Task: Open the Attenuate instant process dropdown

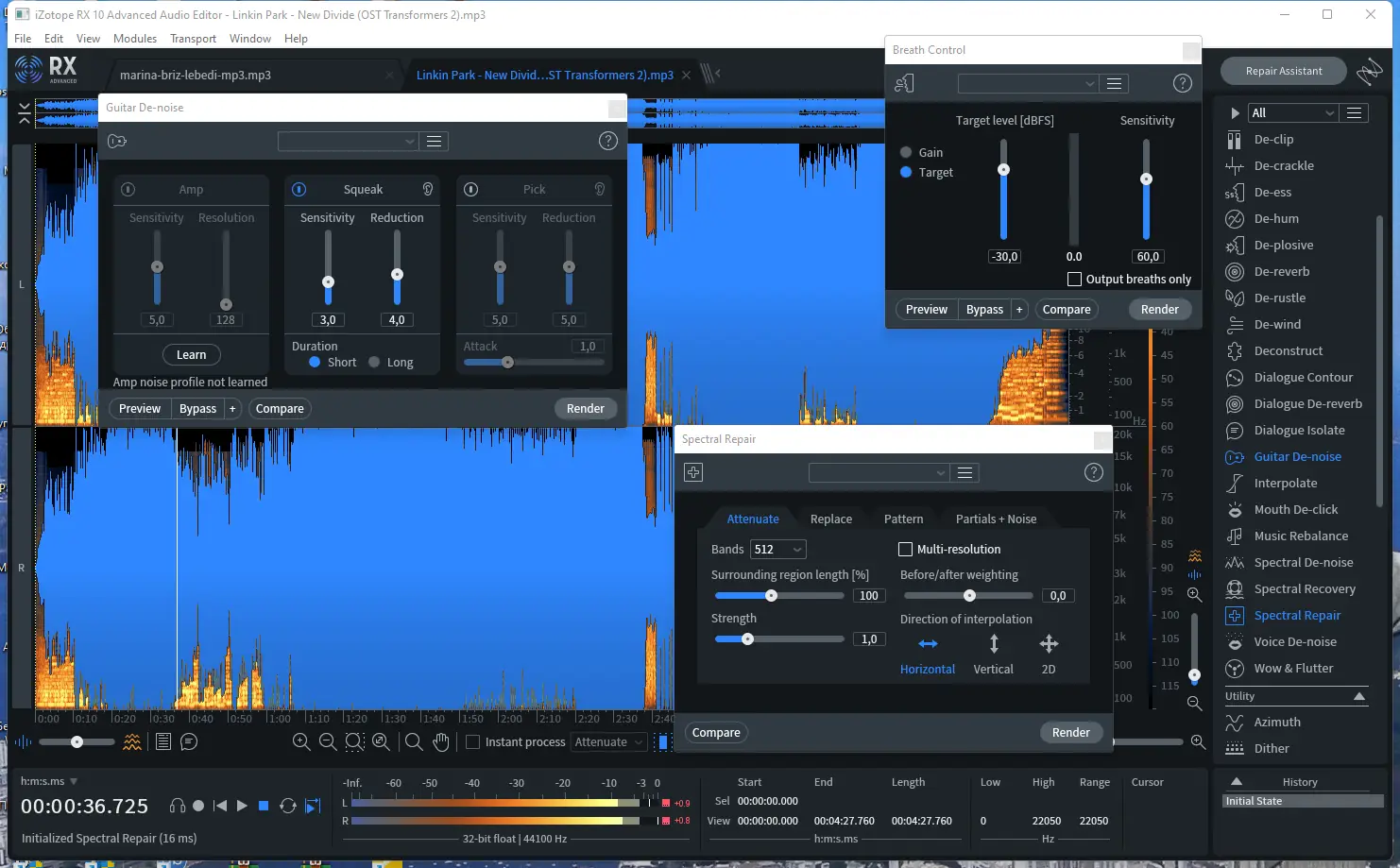Action: 609,742
